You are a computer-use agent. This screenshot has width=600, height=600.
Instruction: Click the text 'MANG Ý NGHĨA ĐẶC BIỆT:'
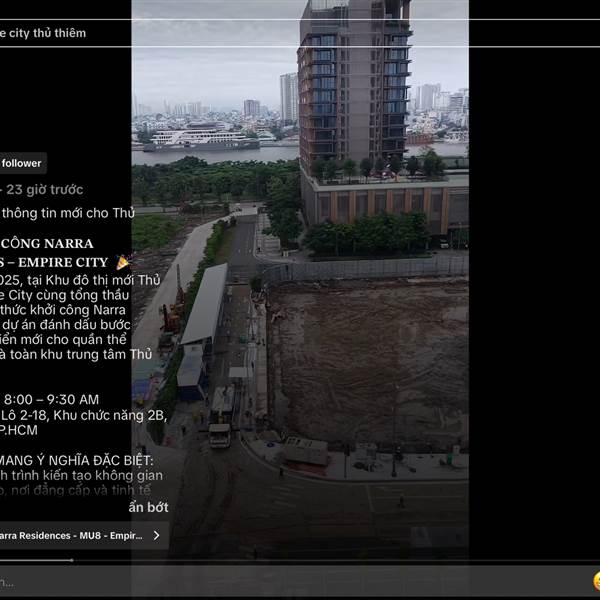pos(76,460)
